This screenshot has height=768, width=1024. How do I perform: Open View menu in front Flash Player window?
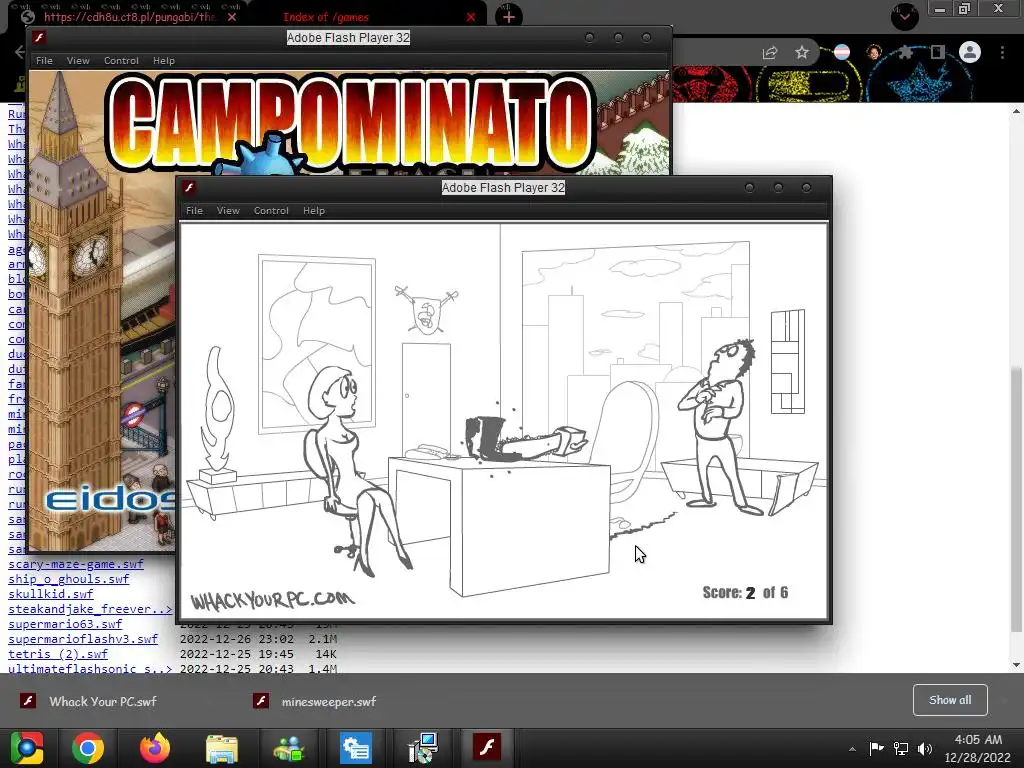(228, 210)
